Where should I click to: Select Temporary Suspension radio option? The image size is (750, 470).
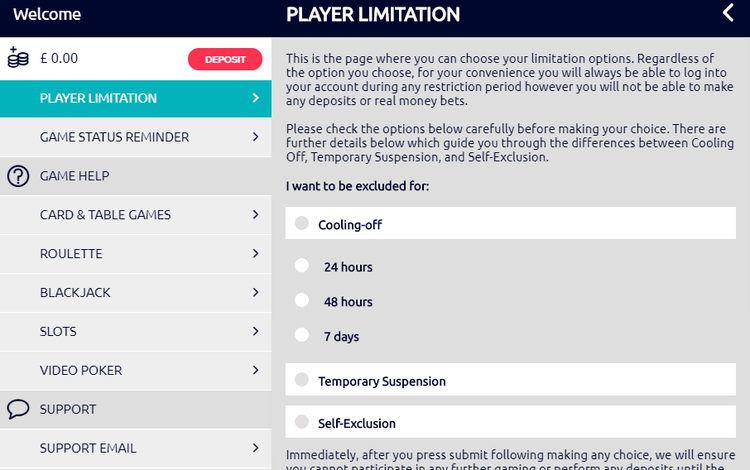(x=302, y=380)
